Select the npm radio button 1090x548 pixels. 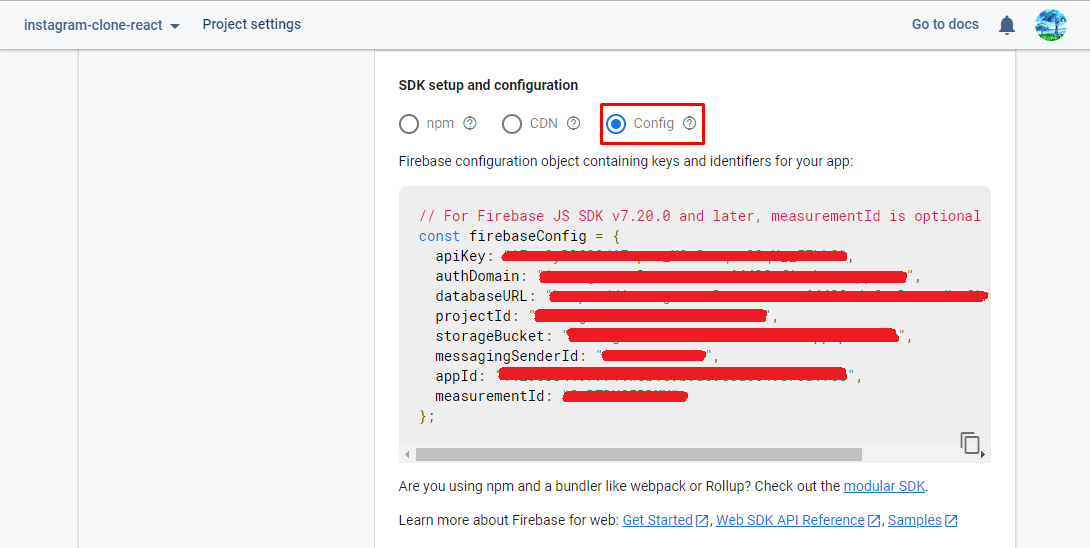click(409, 124)
